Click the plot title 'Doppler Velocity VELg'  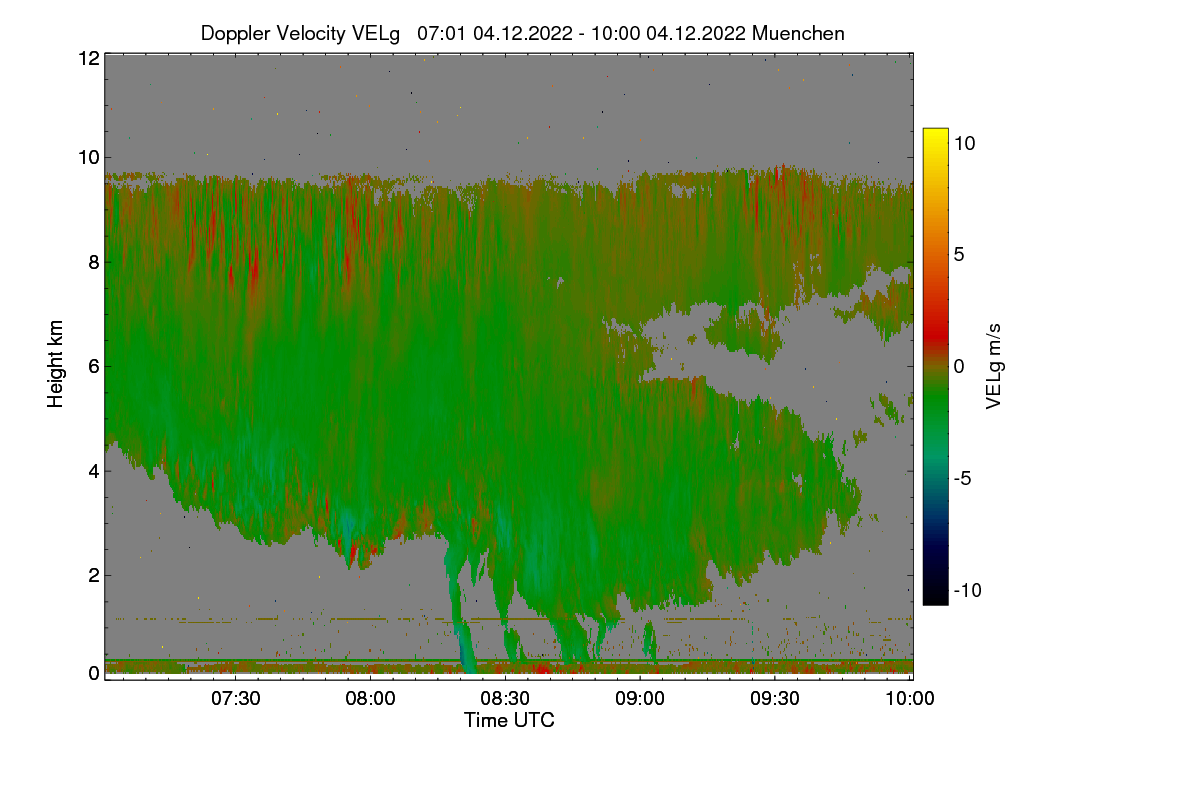(x=300, y=33)
